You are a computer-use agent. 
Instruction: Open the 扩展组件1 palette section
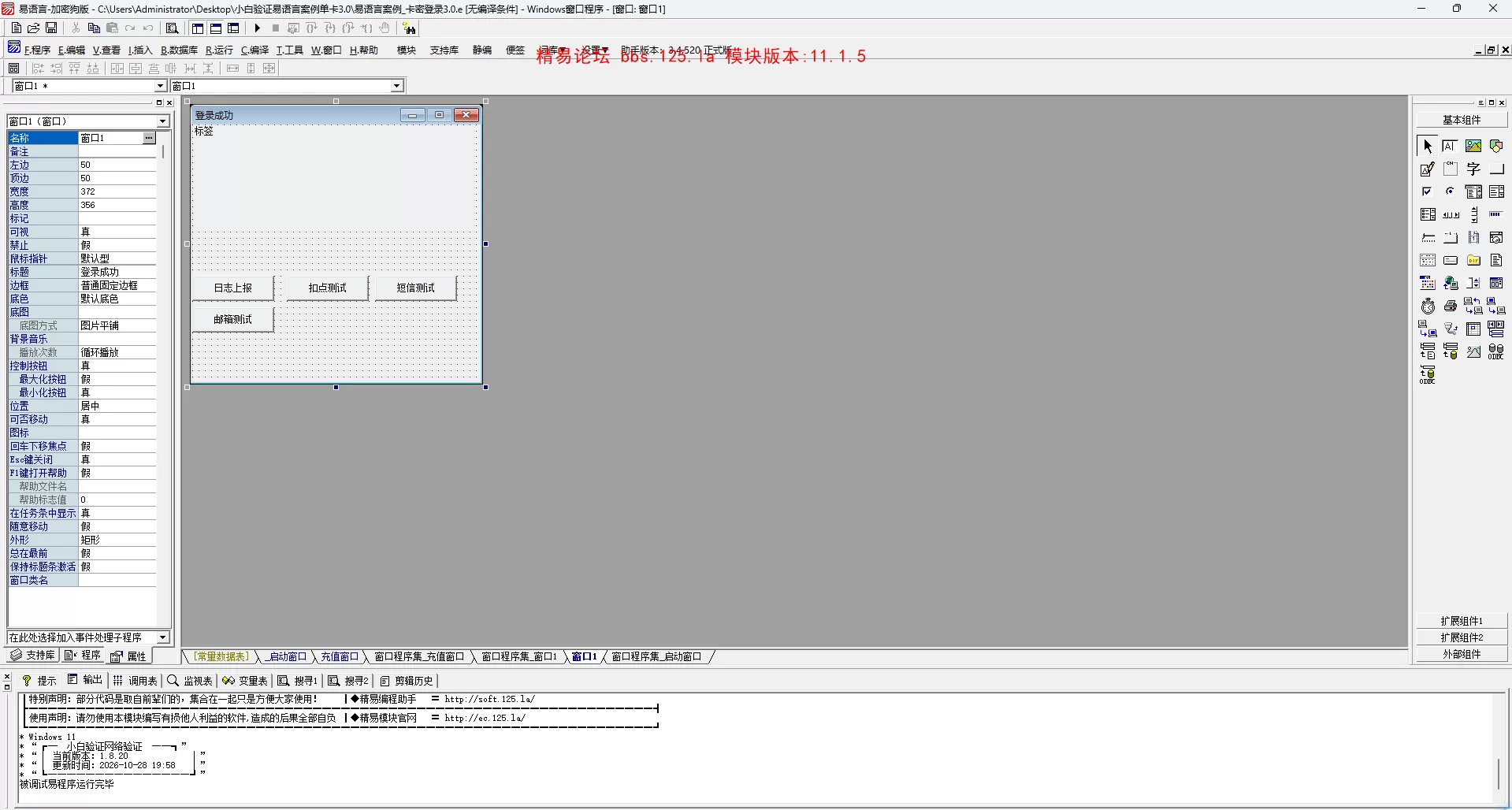point(1462,621)
